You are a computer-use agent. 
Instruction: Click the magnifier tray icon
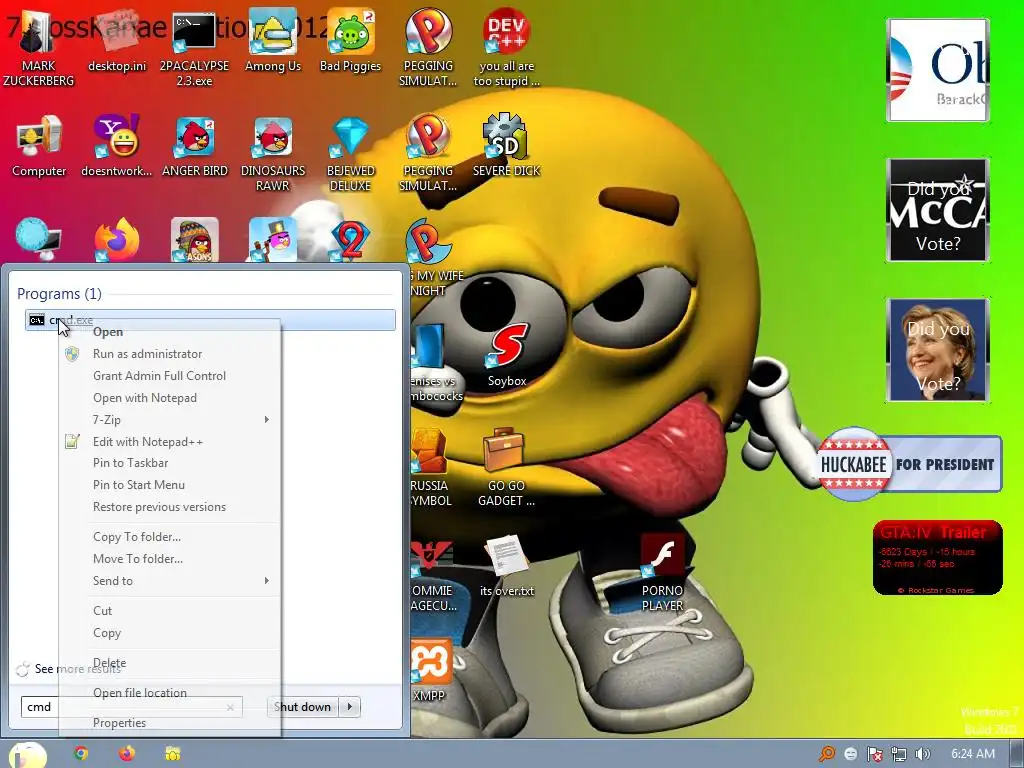(x=827, y=754)
